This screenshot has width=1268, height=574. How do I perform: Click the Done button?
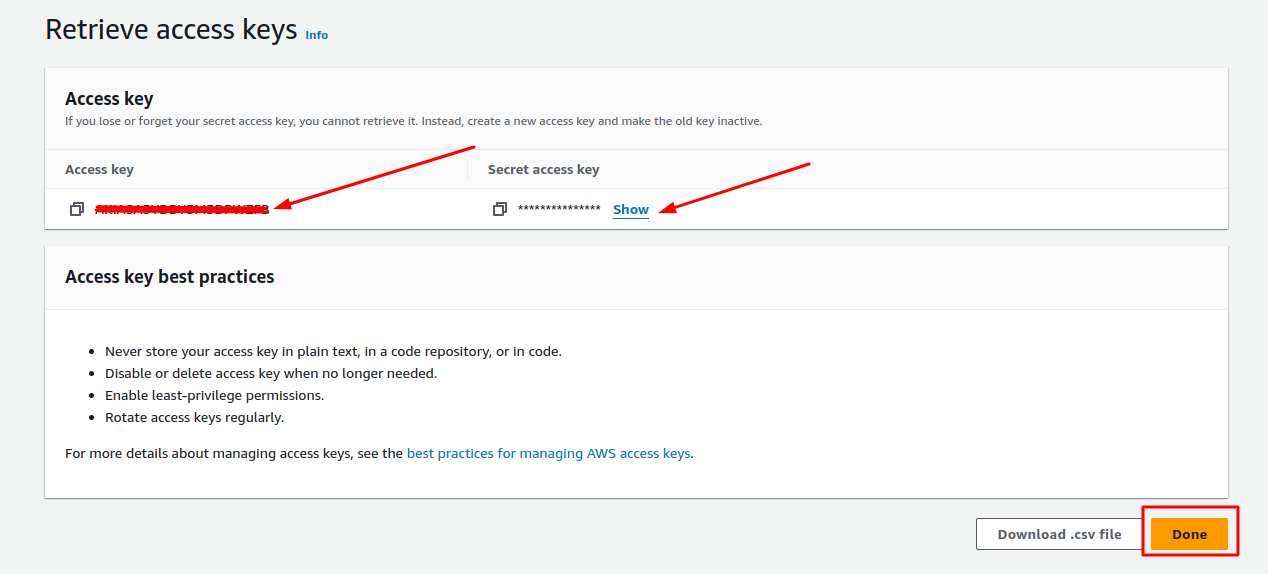coord(1189,534)
